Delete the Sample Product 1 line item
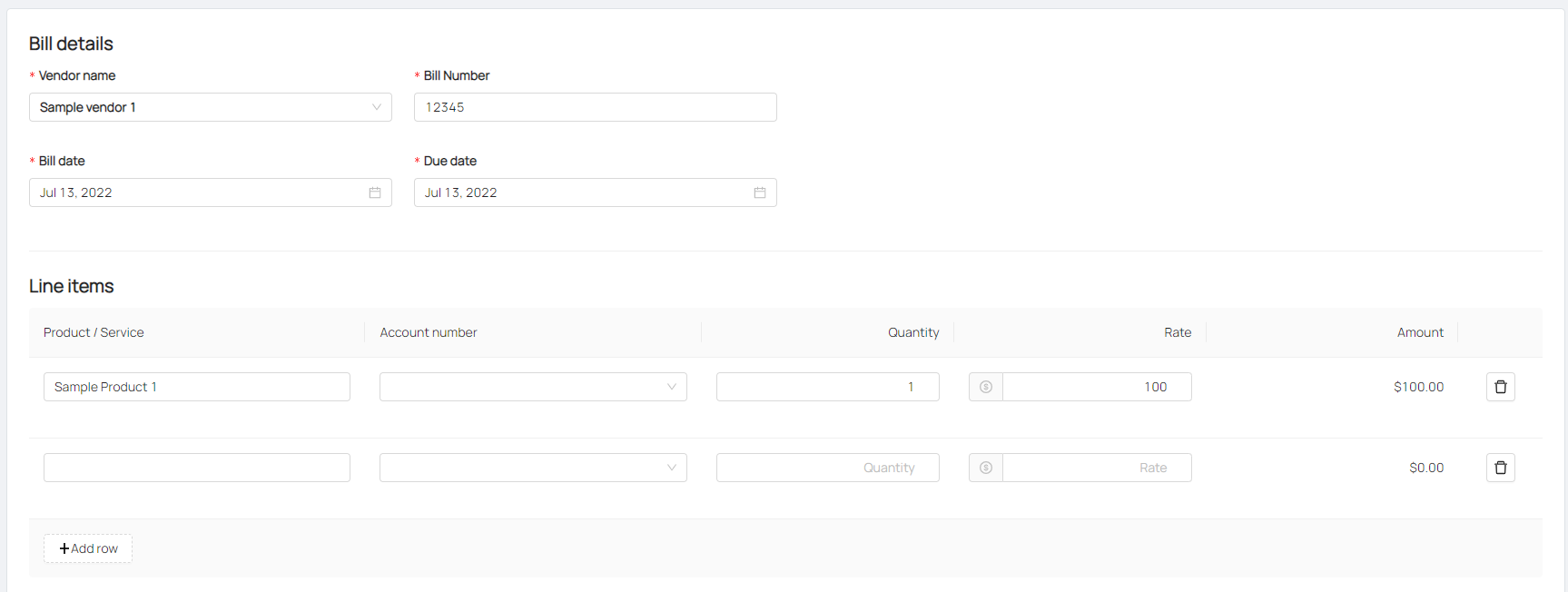This screenshot has width=1568, height=592. tap(1500, 387)
